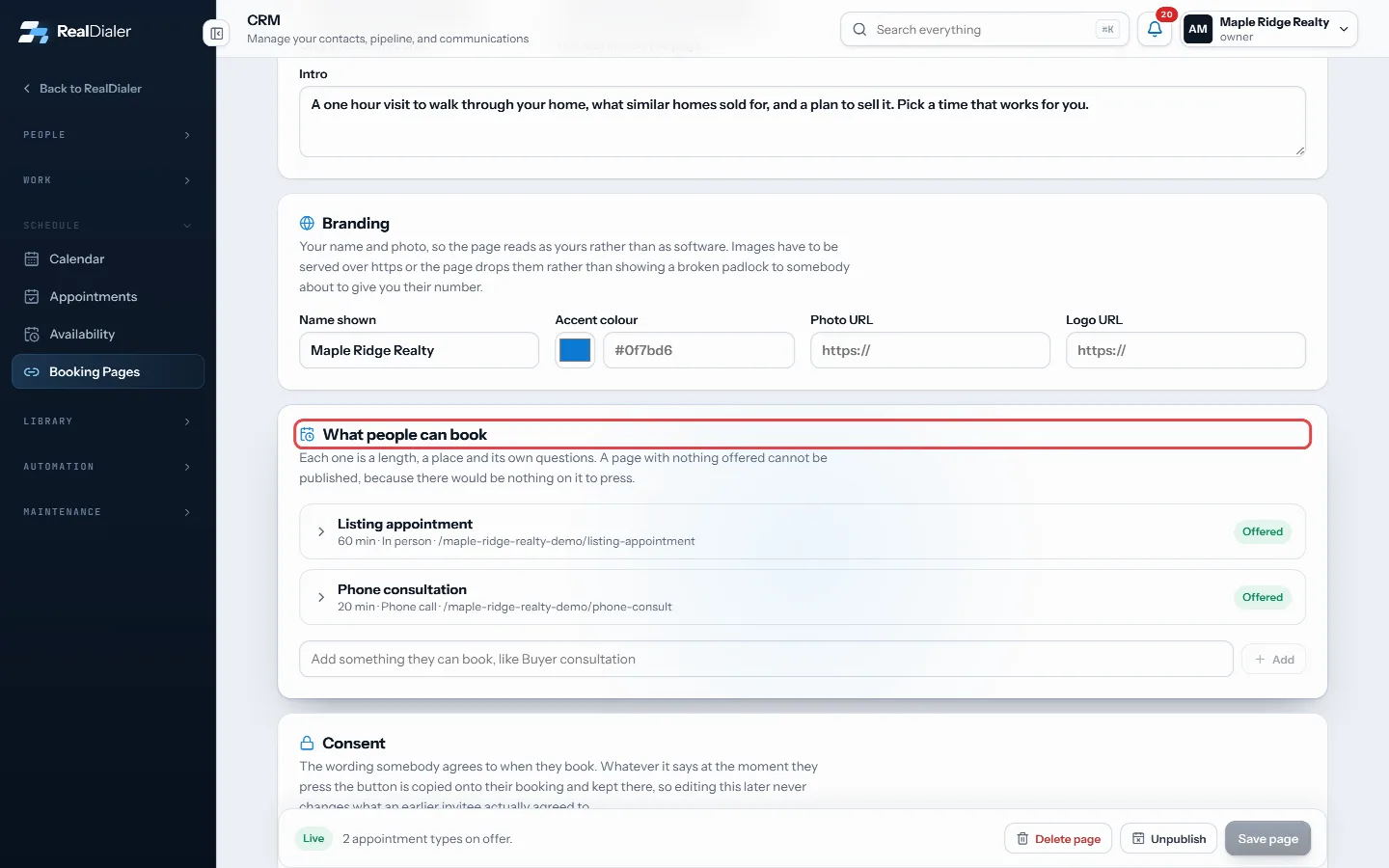Expand the AUTOMATION sidebar section

click(x=108, y=467)
